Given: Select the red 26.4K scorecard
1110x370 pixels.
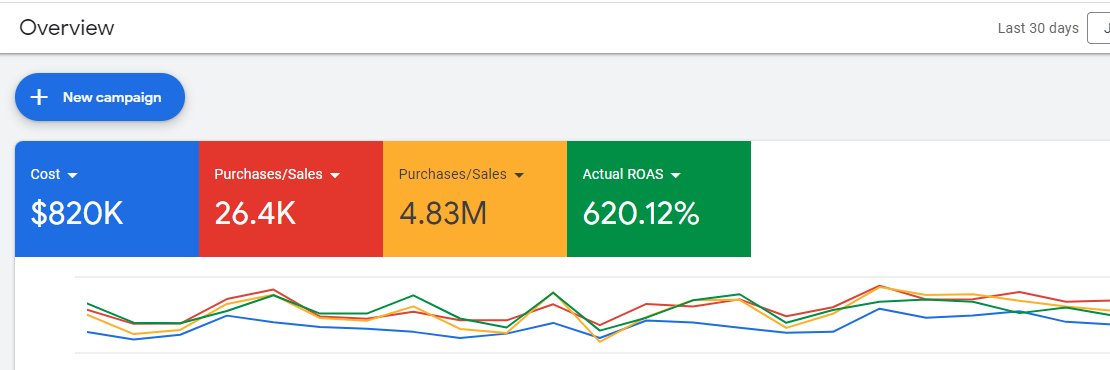Looking at the screenshot, I should click(x=291, y=199).
